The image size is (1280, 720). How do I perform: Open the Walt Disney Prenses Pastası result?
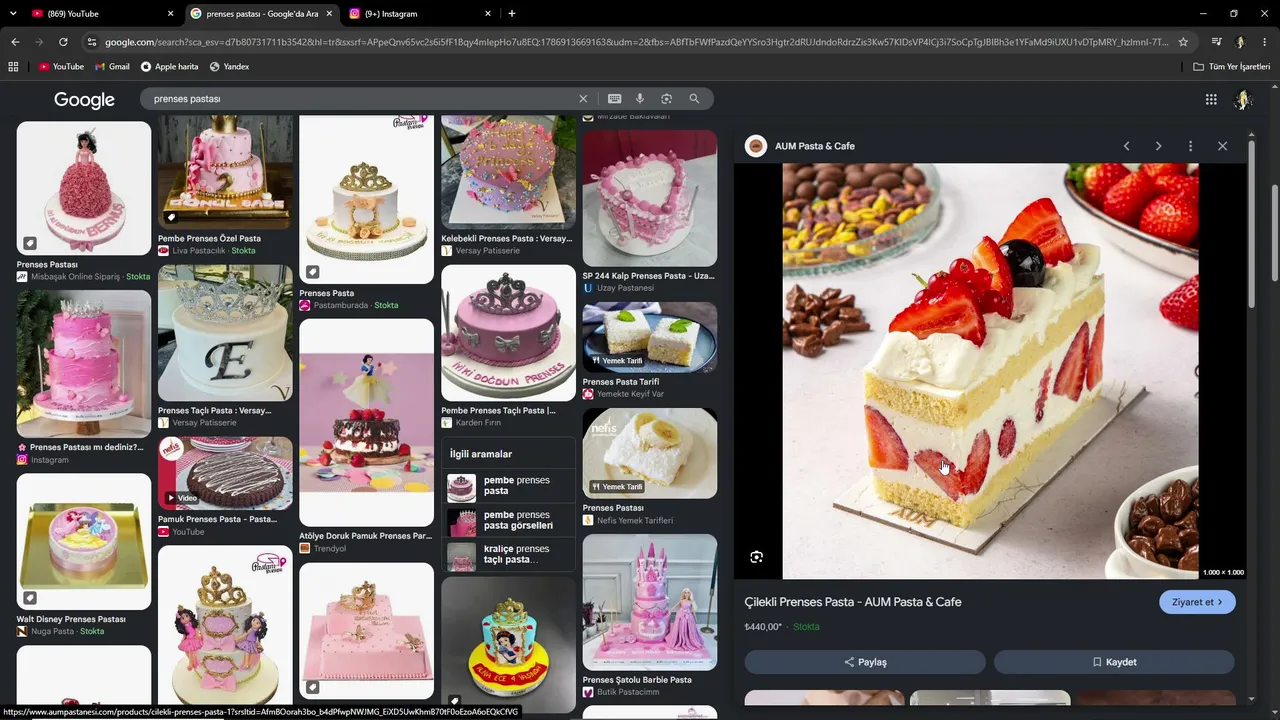[84, 542]
